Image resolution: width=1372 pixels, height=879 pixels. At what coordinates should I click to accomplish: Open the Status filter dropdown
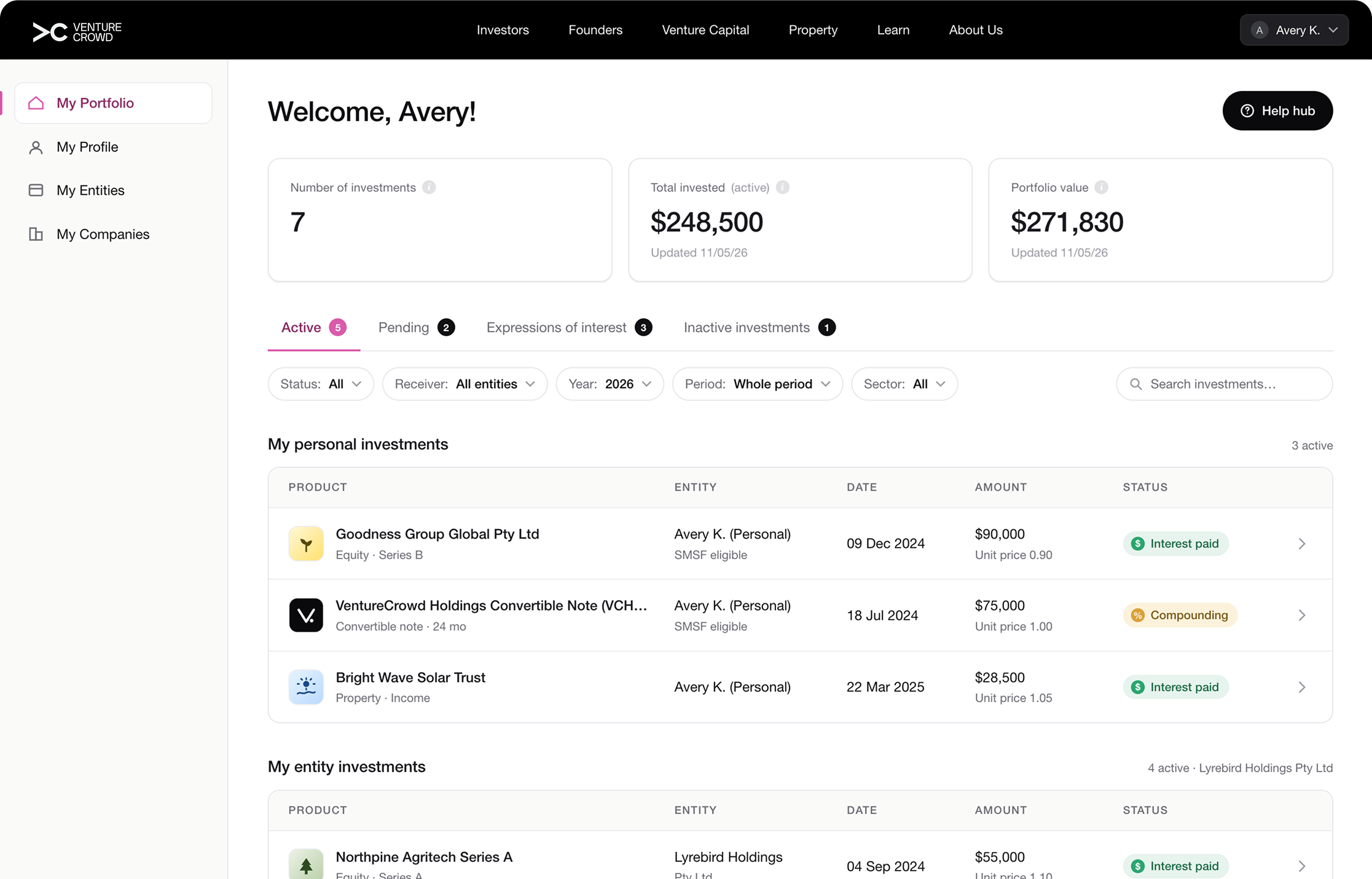point(321,384)
